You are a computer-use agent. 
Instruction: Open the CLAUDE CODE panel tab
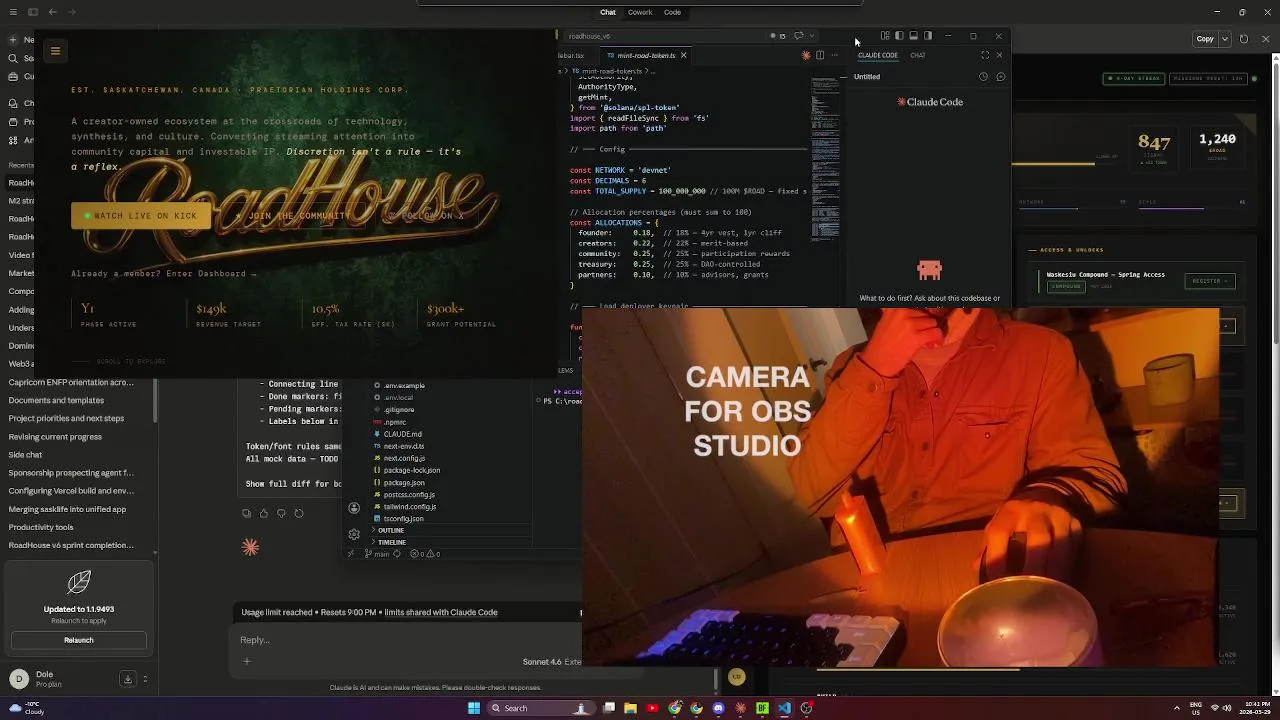(x=878, y=56)
